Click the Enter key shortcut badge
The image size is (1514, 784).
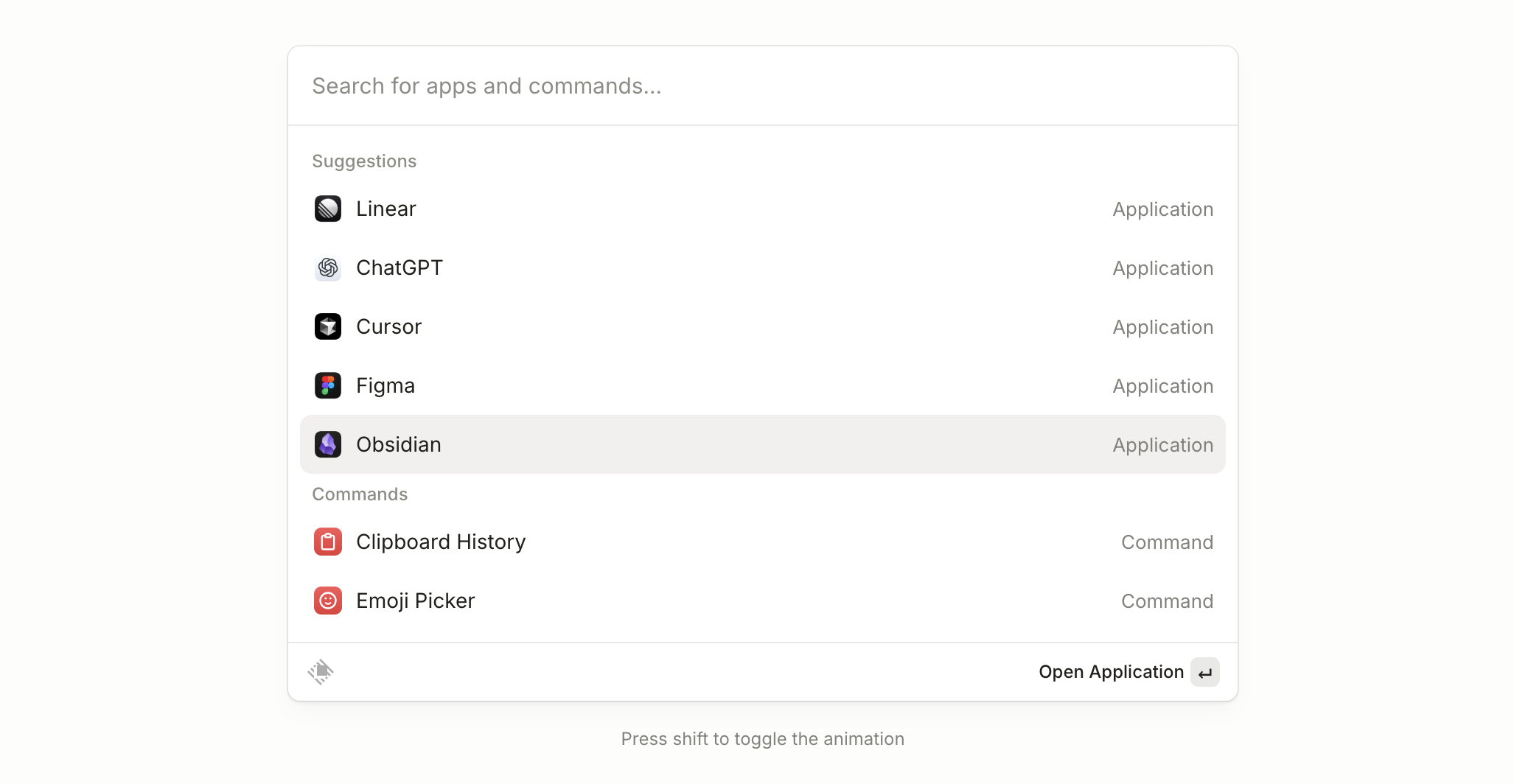pos(1204,673)
